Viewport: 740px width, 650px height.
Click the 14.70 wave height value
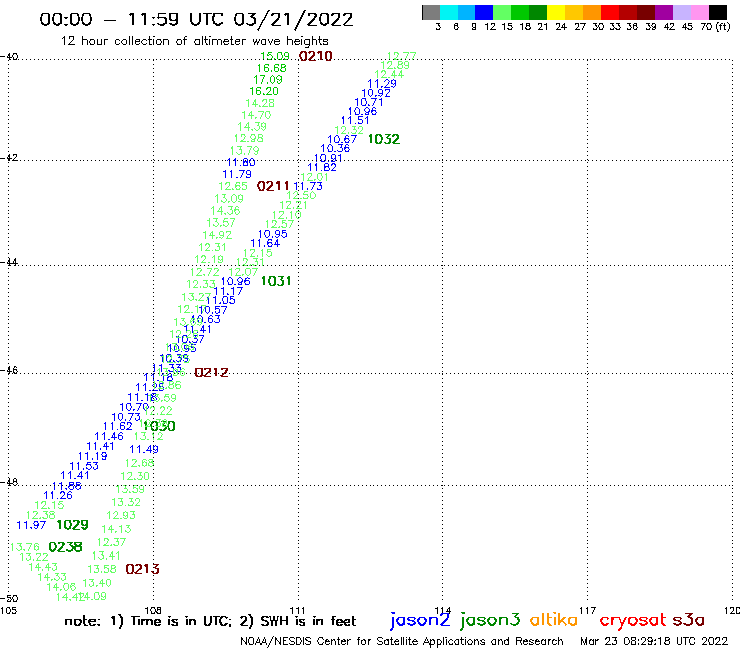click(x=256, y=115)
